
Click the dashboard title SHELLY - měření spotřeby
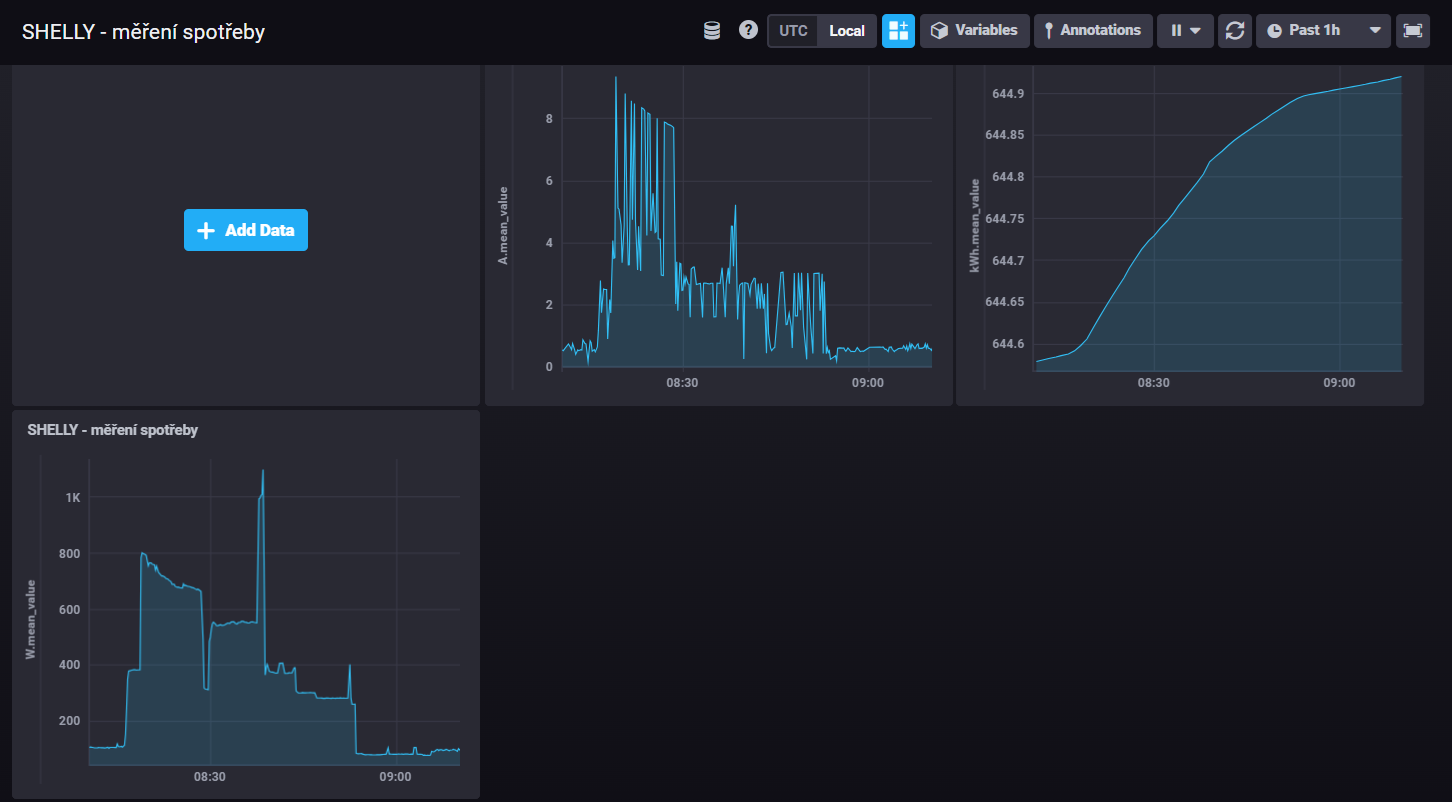[x=143, y=32]
